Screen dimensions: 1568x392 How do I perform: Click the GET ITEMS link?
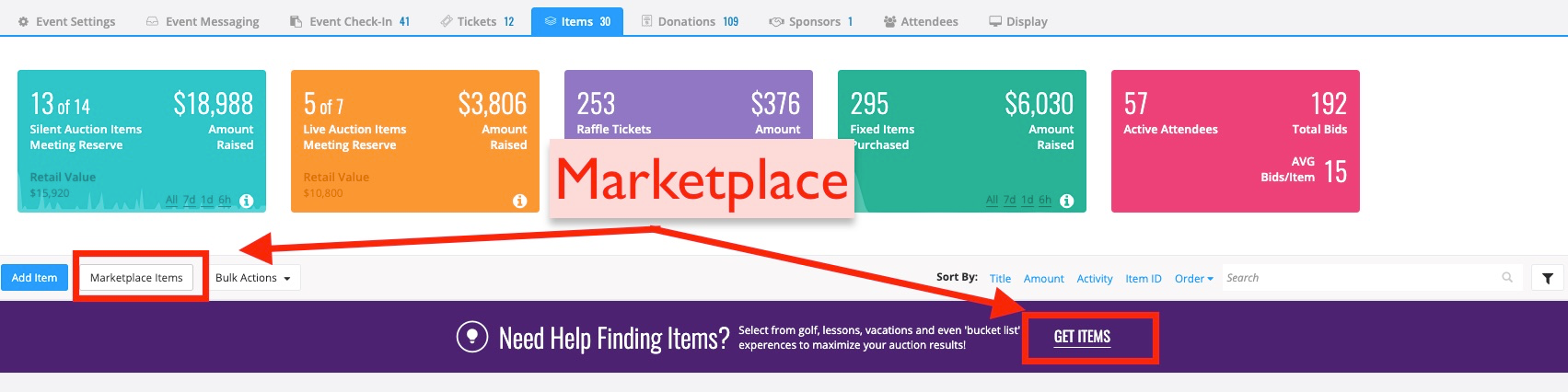click(x=1082, y=337)
